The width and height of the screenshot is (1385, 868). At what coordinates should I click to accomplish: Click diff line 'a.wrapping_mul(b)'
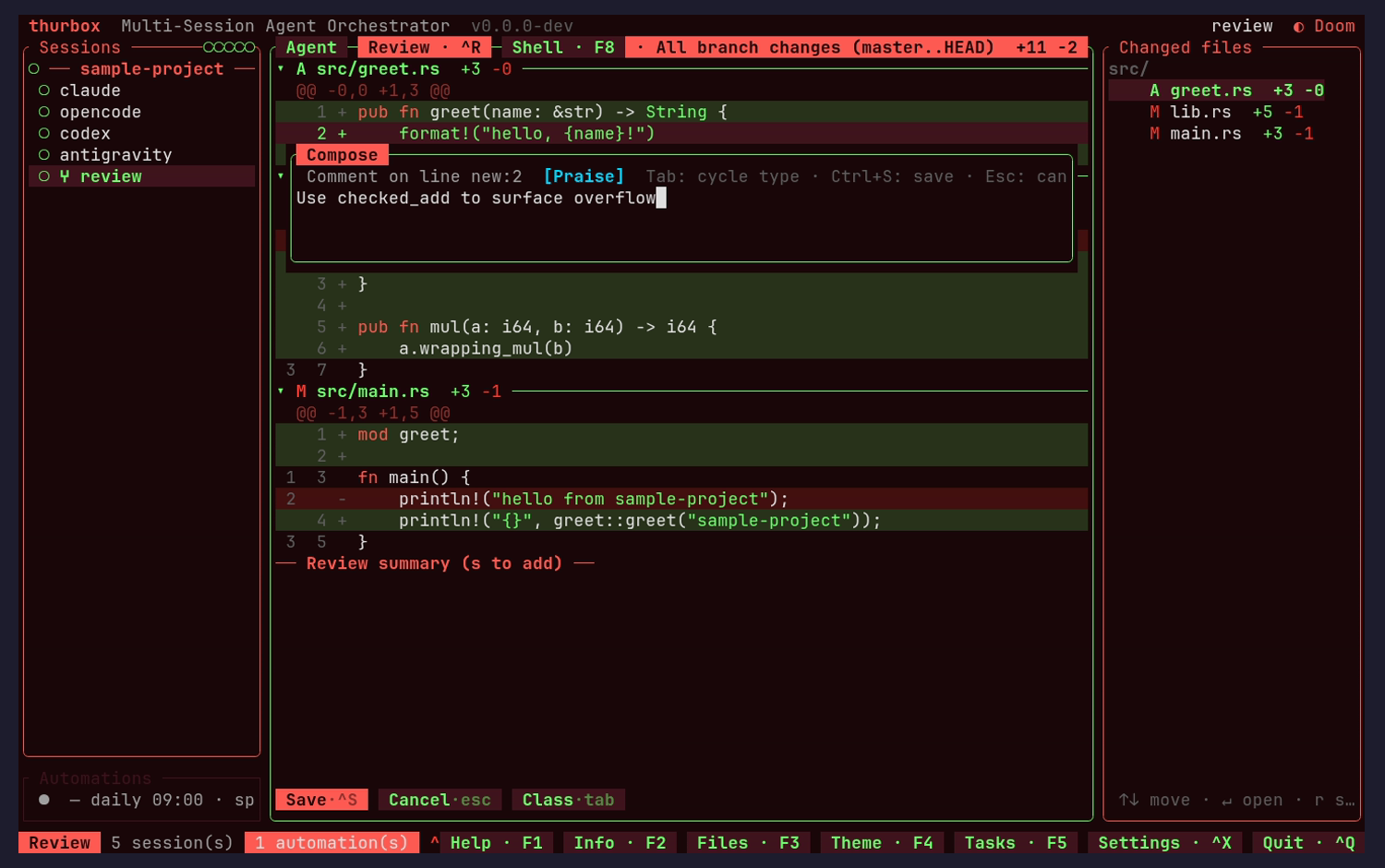681,348
